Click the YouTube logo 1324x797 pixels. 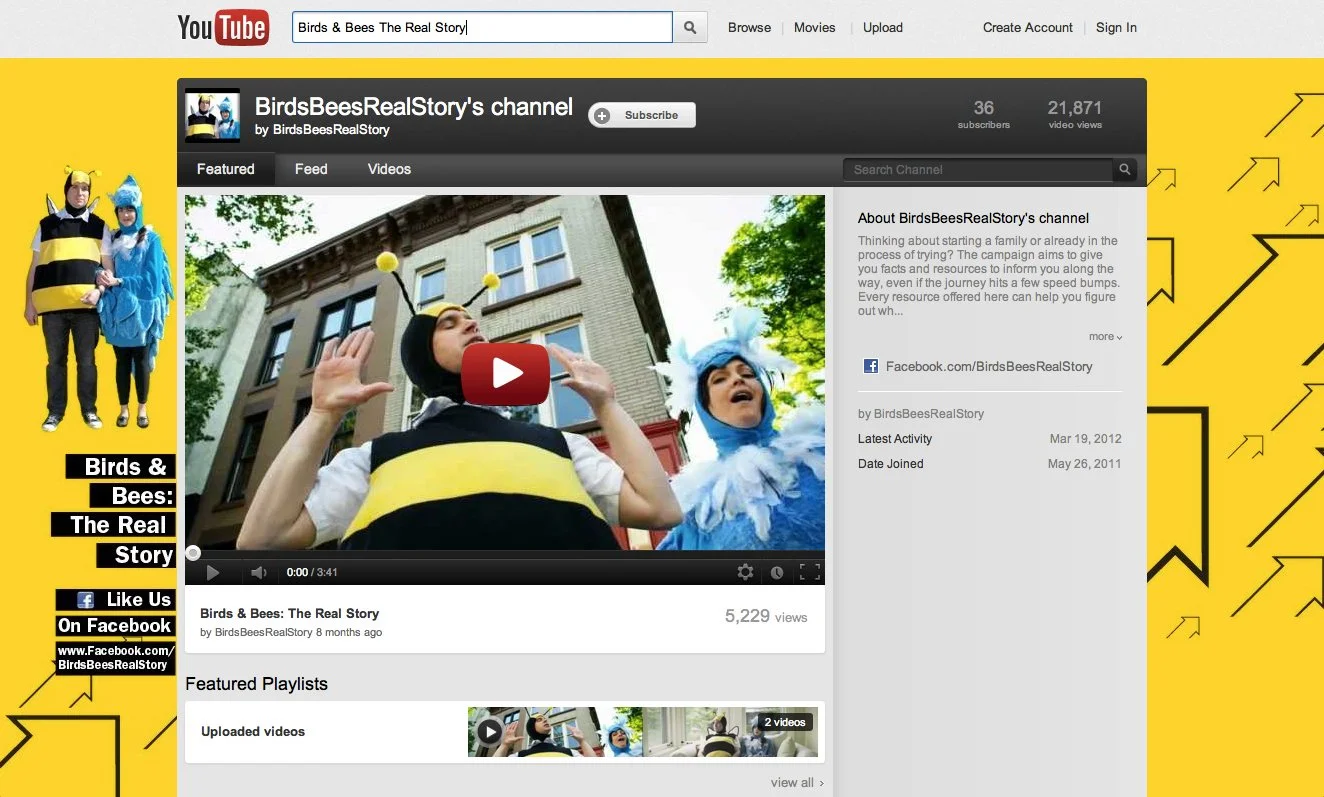coord(223,27)
